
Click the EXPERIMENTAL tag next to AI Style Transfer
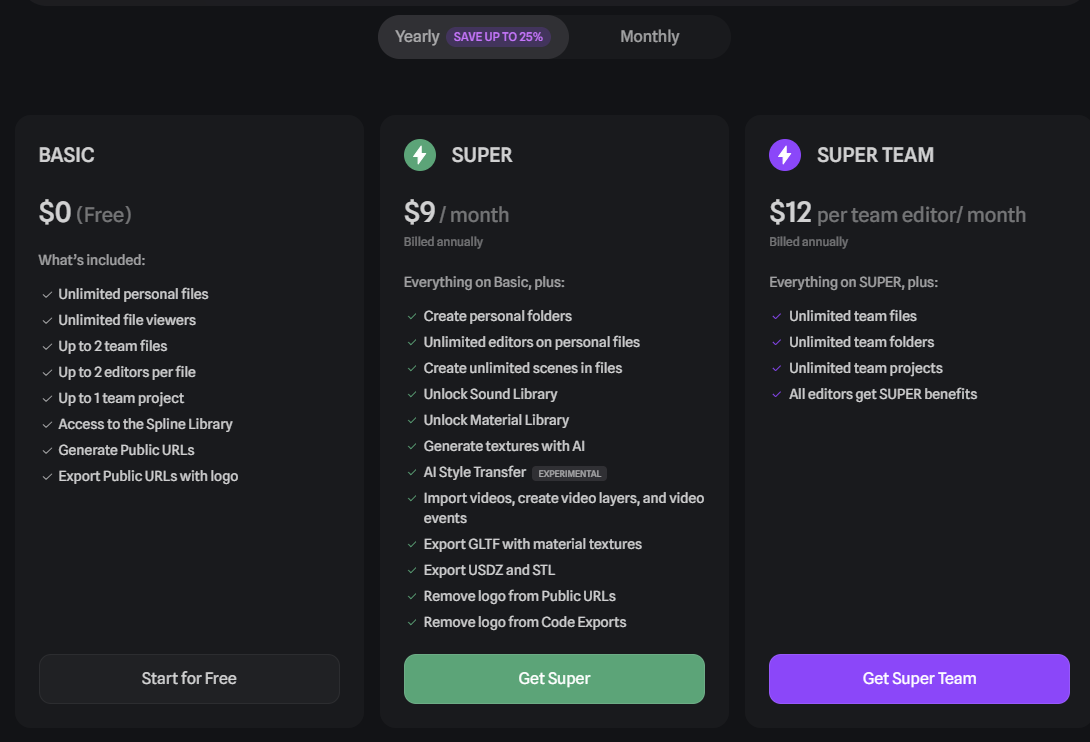(x=569, y=474)
